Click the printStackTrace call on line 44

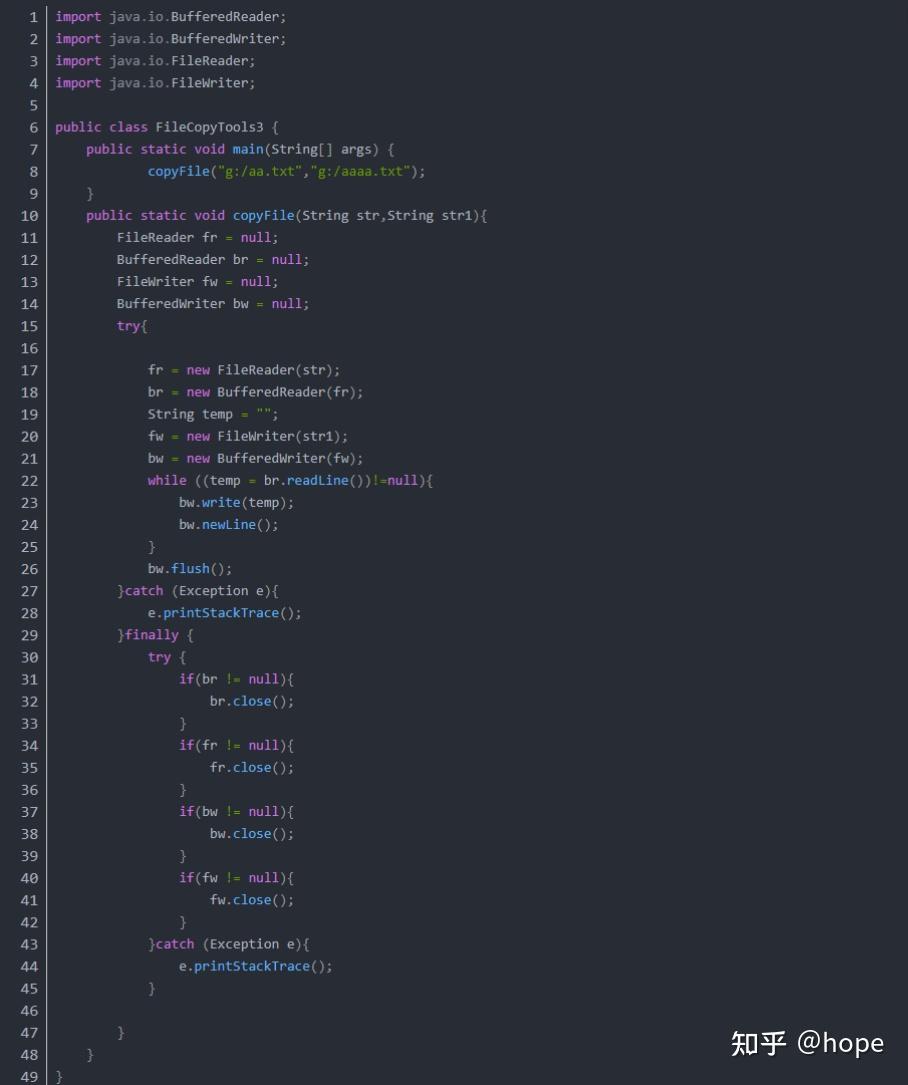pyautogui.click(x=252, y=967)
